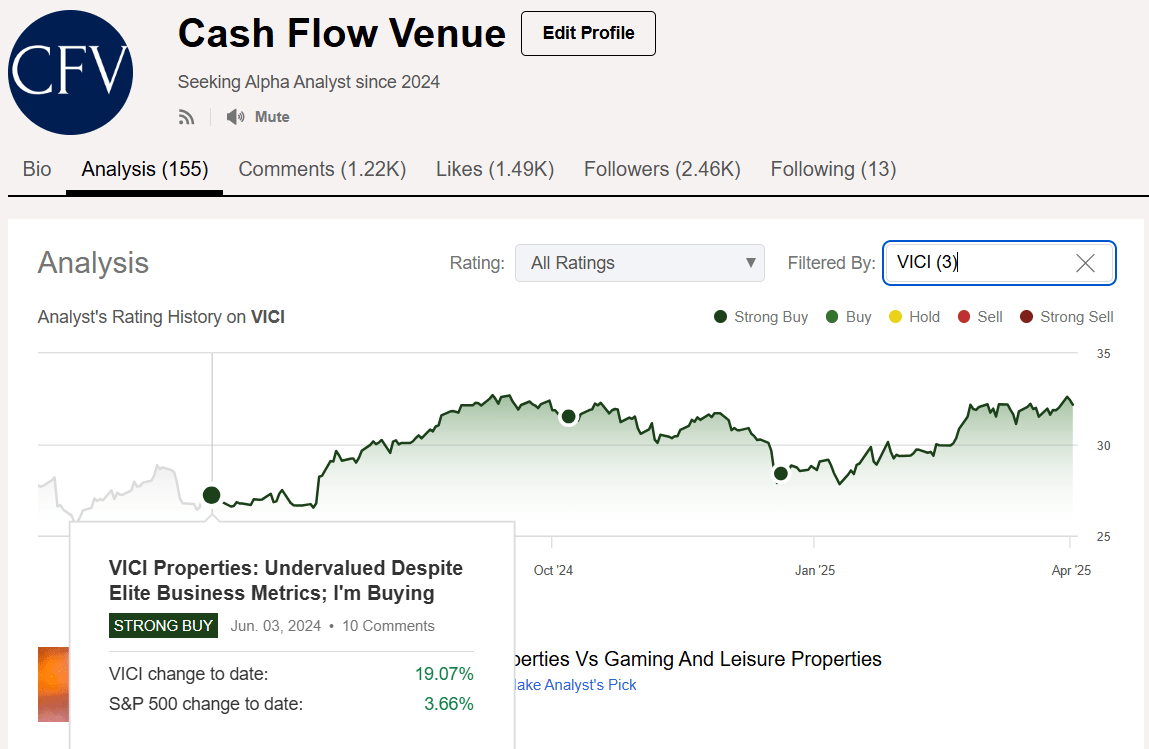The width and height of the screenshot is (1149, 749).
Task: Open the Followers tab
Action: (661, 169)
